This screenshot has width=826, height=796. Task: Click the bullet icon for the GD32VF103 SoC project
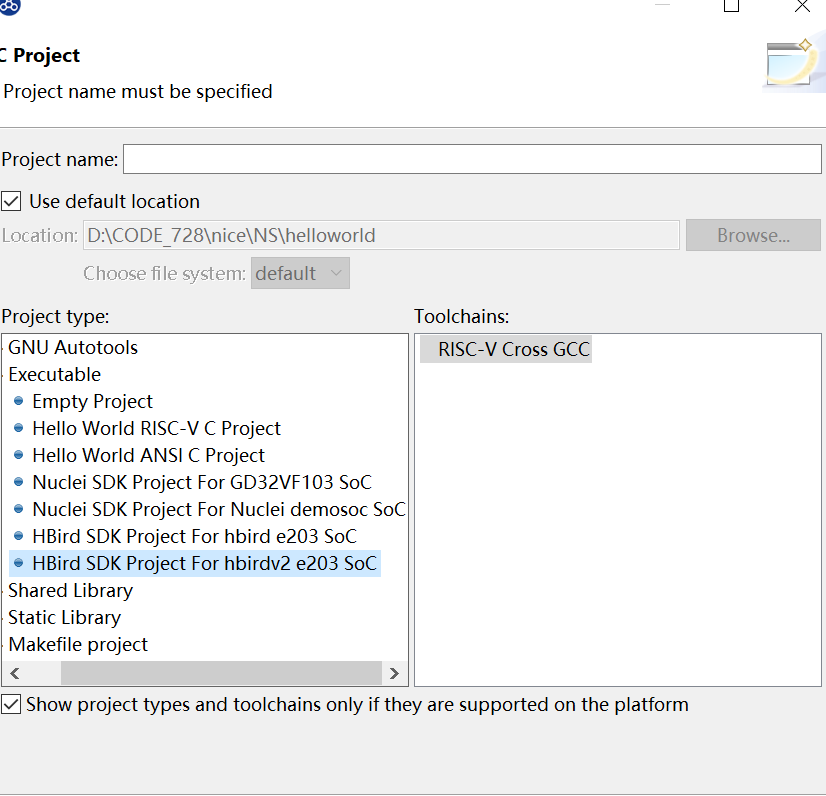tap(18, 482)
